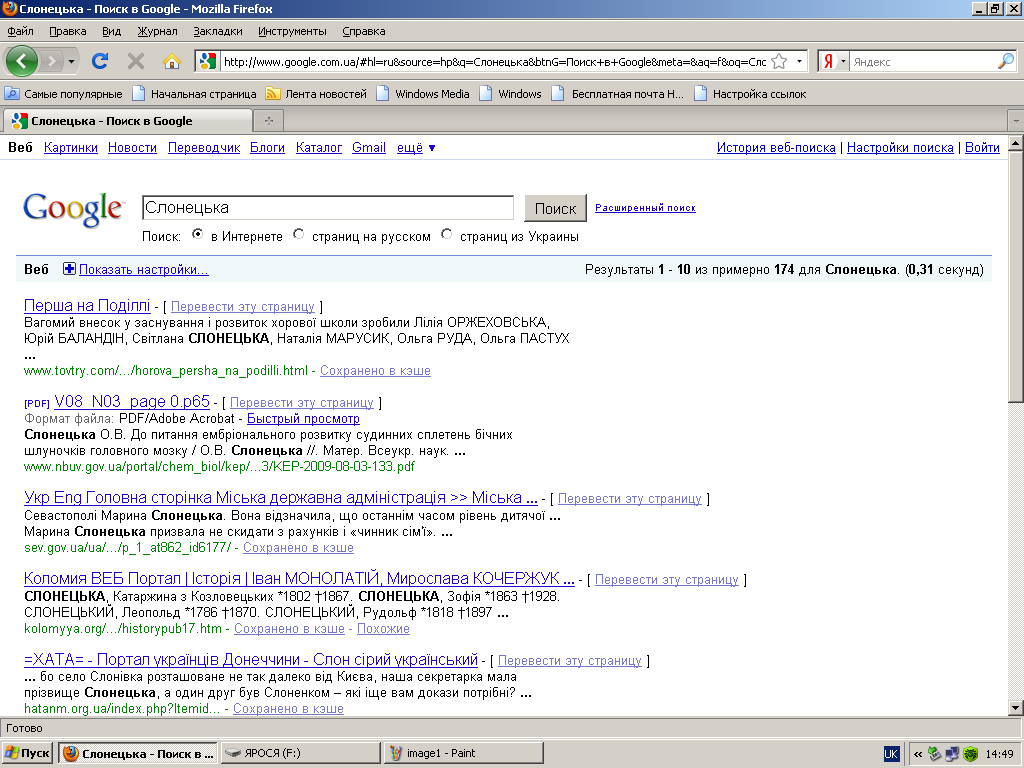
Task: Open the Новости link
Action: (132, 148)
